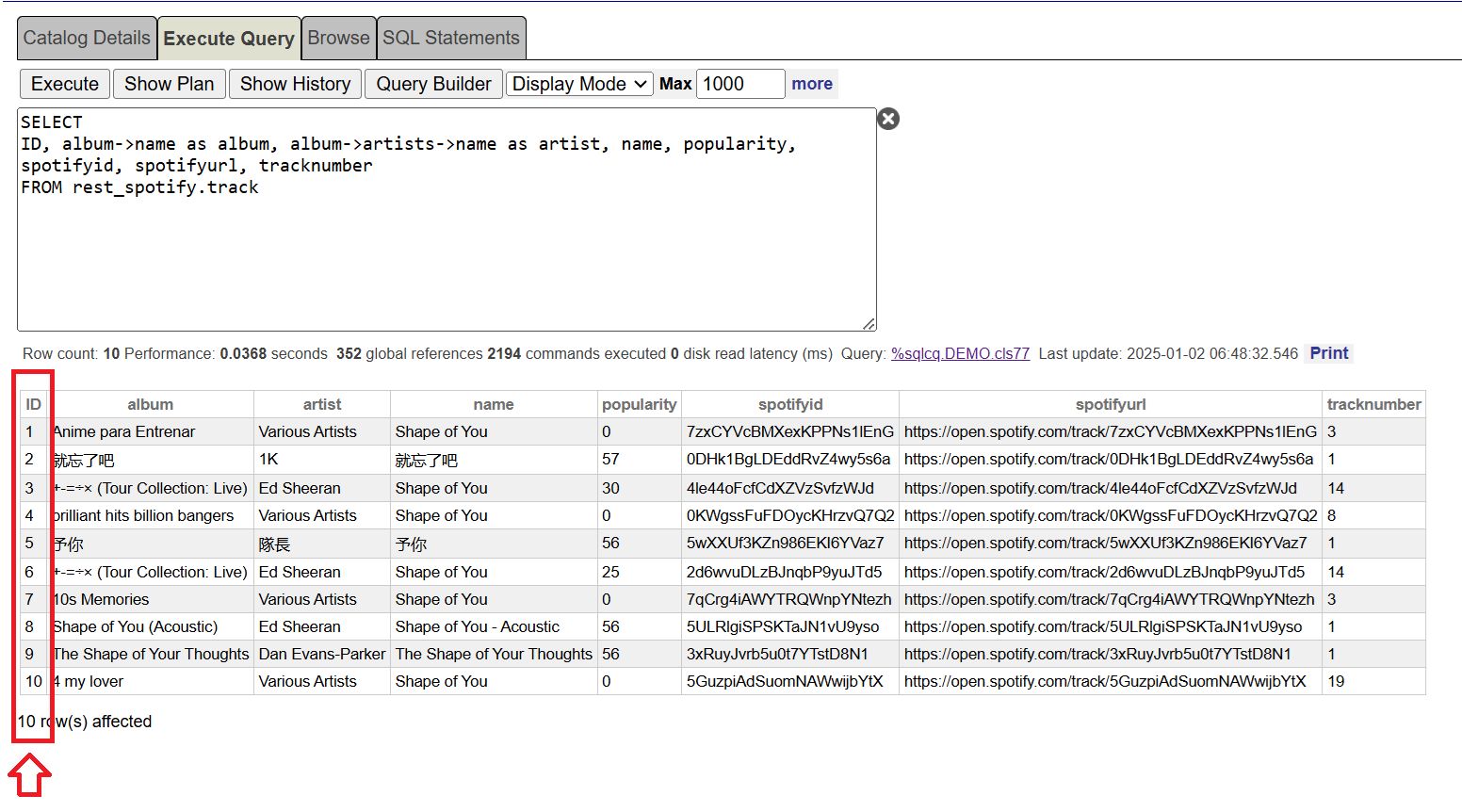Select popularity value 30
Screen dimensions: 1462x812
click(640, 488)
